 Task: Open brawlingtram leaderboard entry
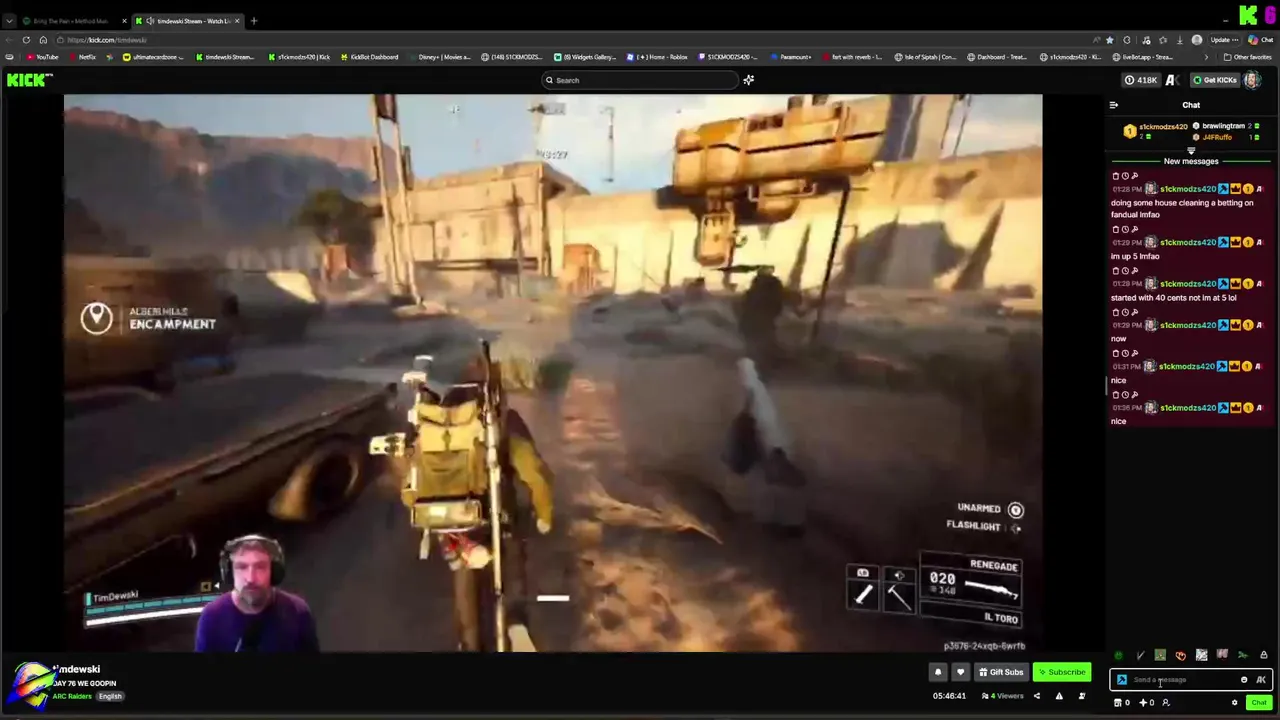(x=1227, y=126)
